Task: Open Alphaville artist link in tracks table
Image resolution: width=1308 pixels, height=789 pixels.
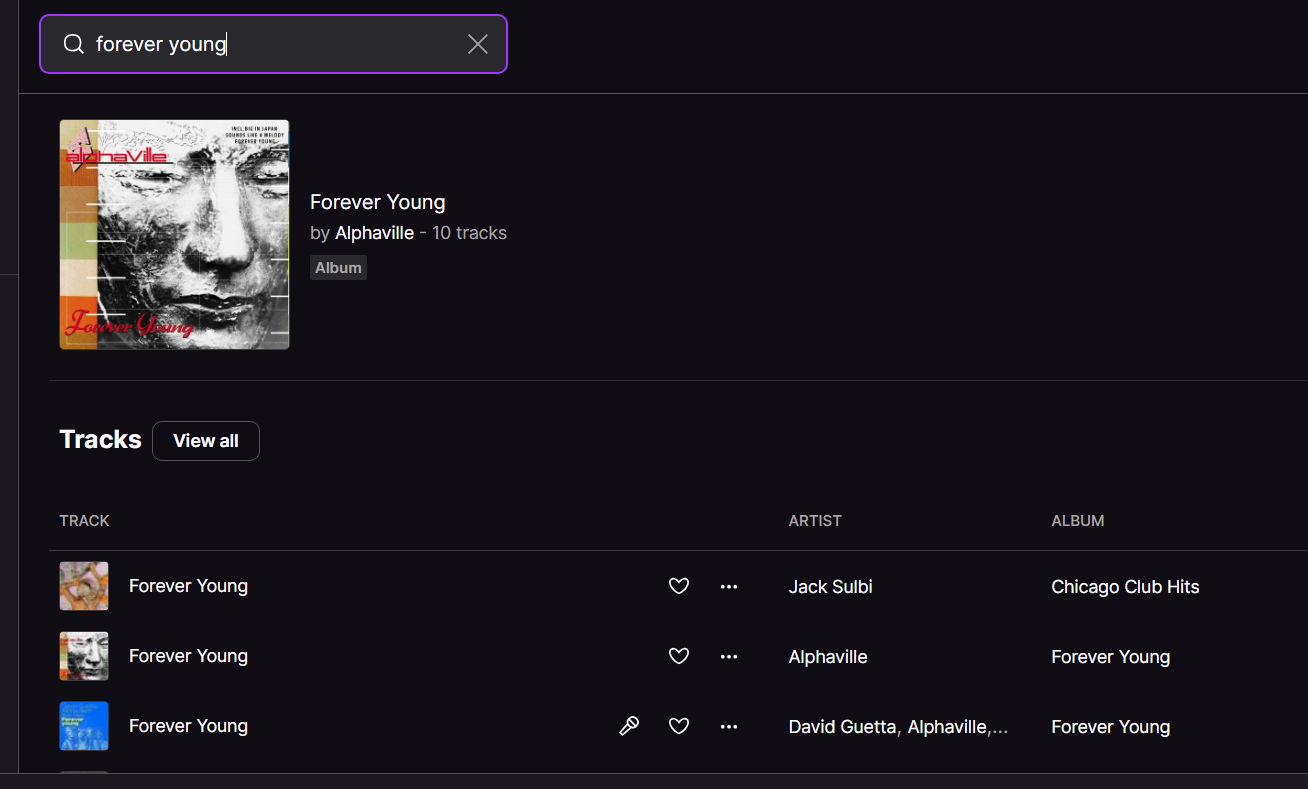Action: 828,657
